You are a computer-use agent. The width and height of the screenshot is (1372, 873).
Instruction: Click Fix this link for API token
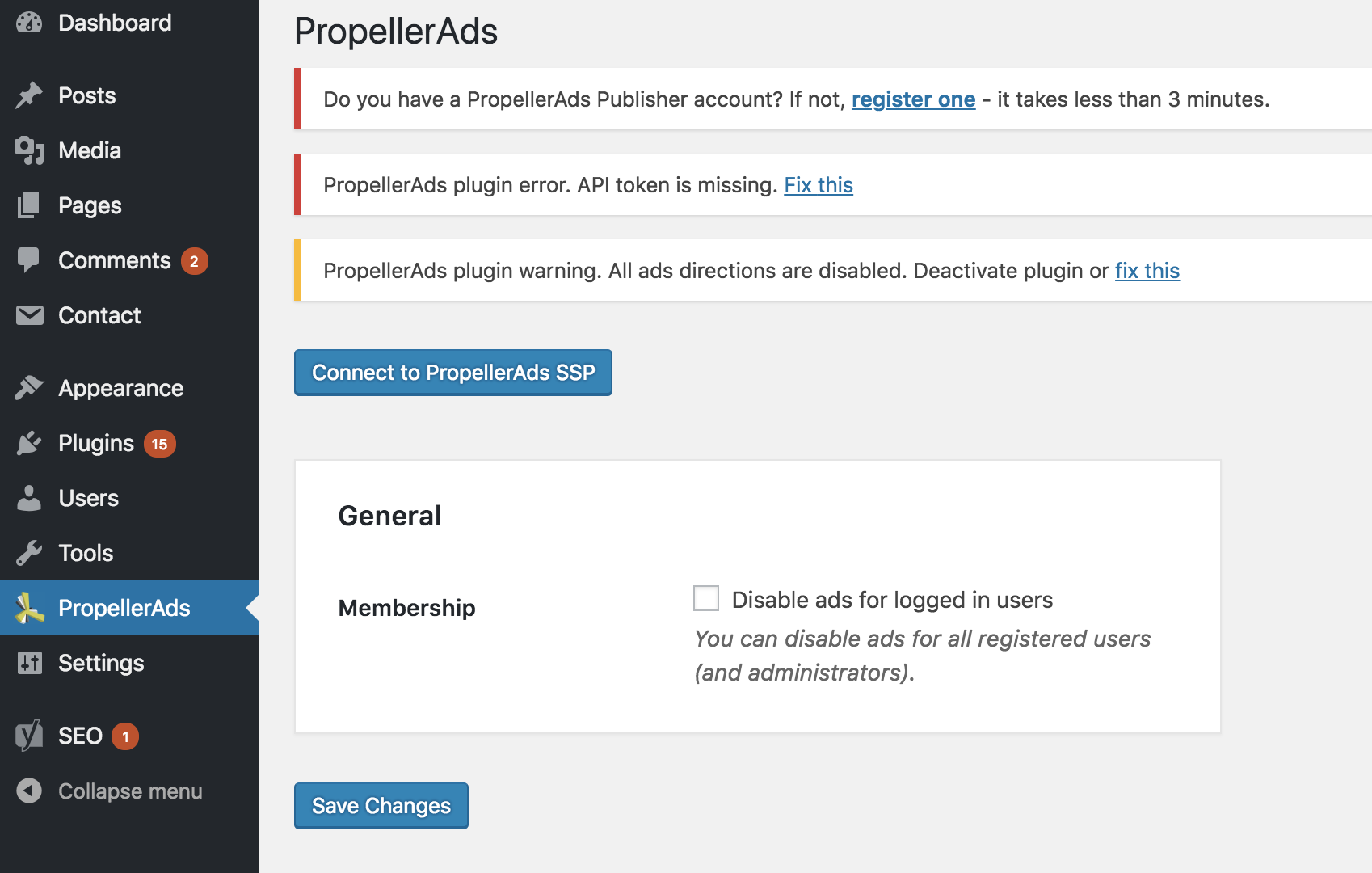click(819, 185)
